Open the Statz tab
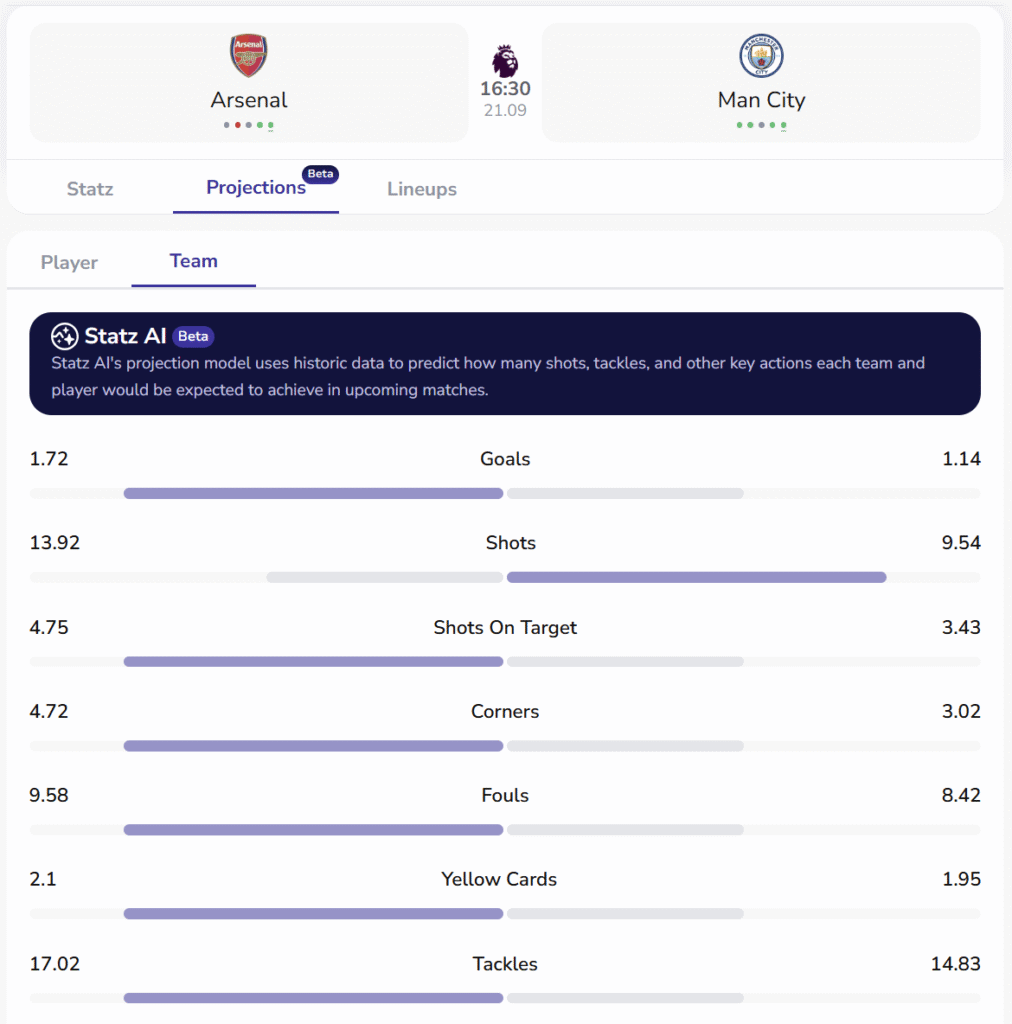Viewport: 1012px width, 1024px height. click(x=90, y=189)
